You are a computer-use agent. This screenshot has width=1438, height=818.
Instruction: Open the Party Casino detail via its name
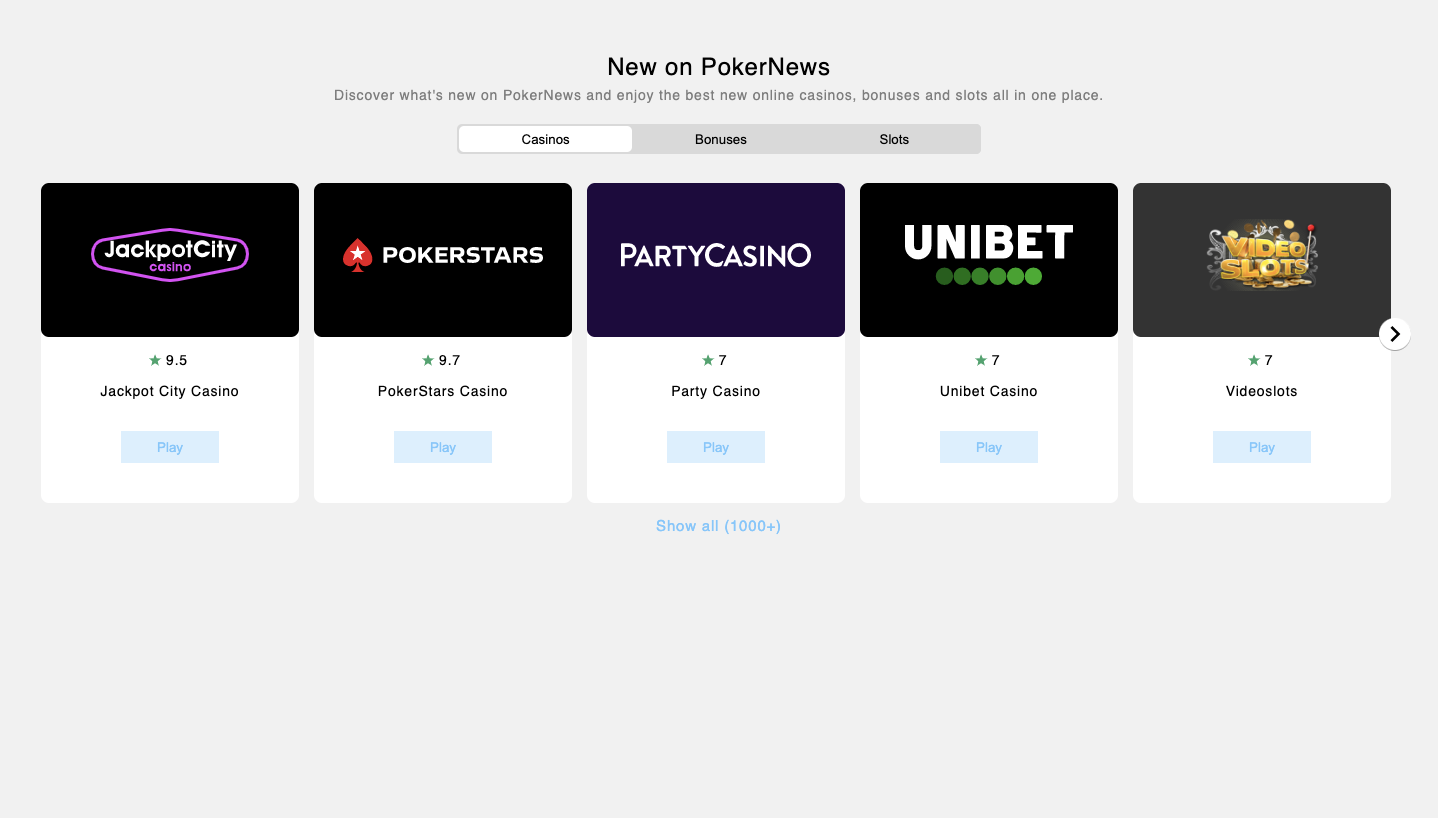(715, 391)
